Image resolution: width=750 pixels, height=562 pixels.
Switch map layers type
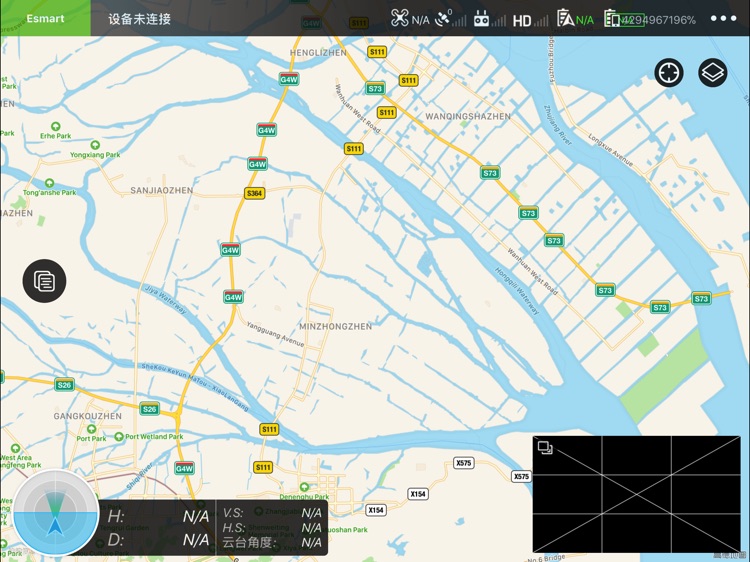click(713, 73)
